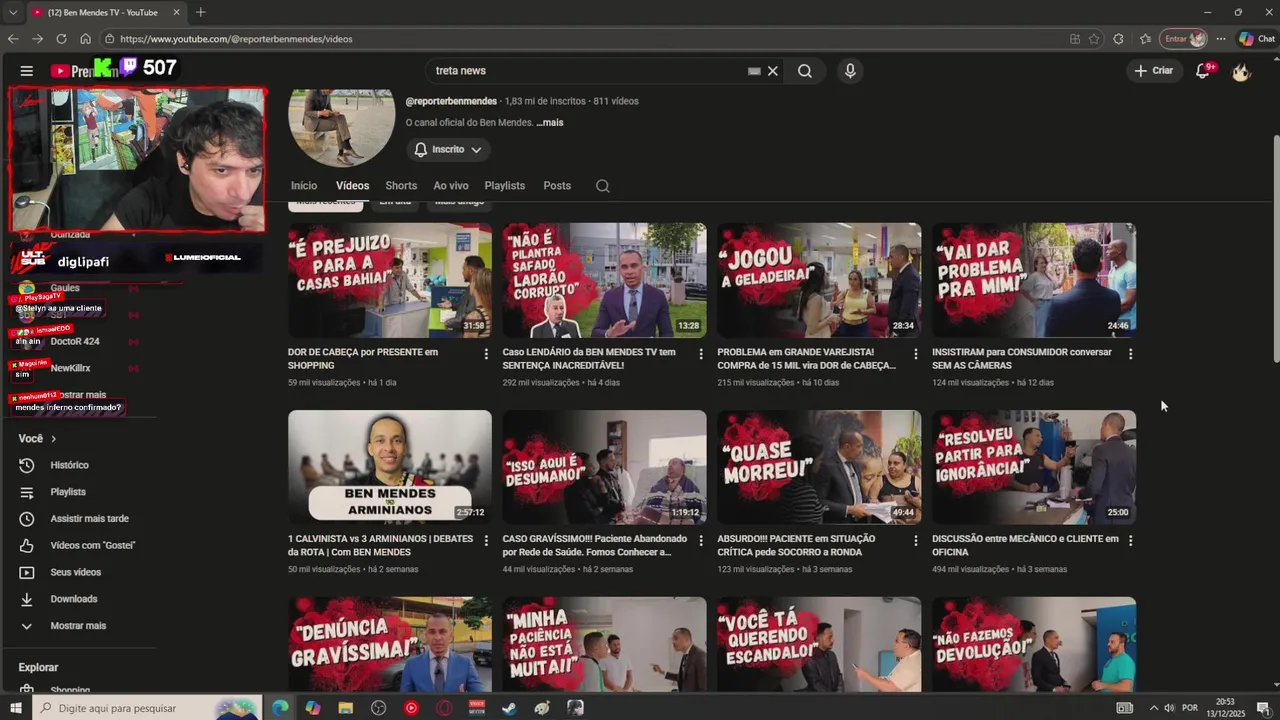Open Histórico in the sidebar

click(x=68, y=465)
